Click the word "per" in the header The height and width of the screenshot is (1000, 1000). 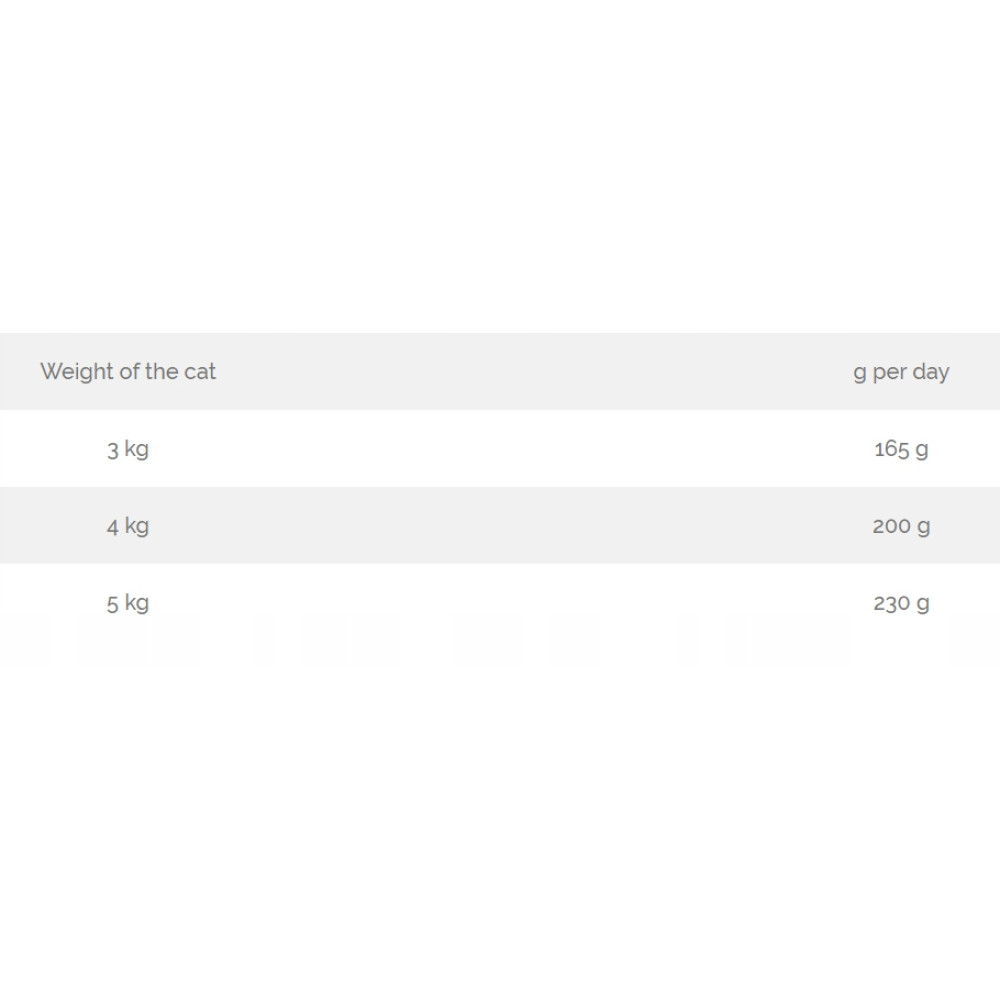tap(889, 372)
